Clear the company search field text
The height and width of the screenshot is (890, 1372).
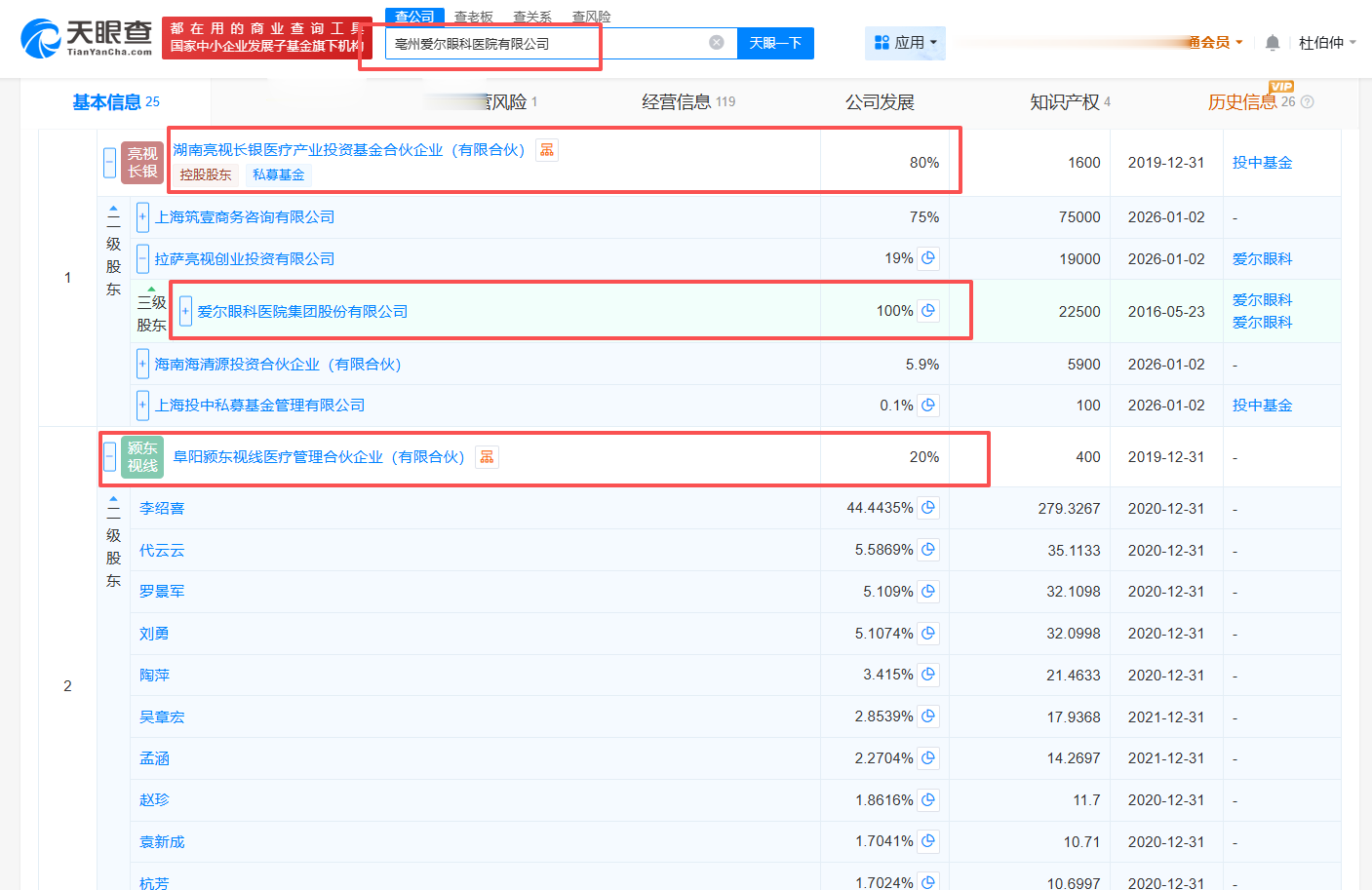tap(717, 43)
